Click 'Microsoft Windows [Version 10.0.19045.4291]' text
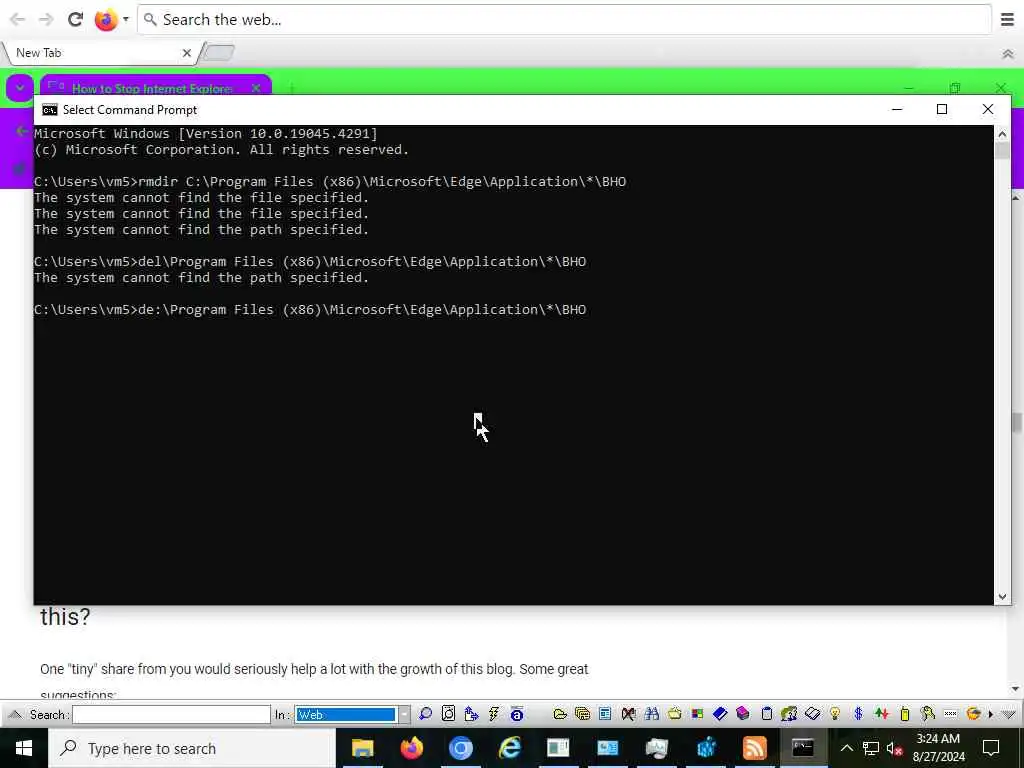Viewport: 1024px width, 768px height. click(206, 134)
